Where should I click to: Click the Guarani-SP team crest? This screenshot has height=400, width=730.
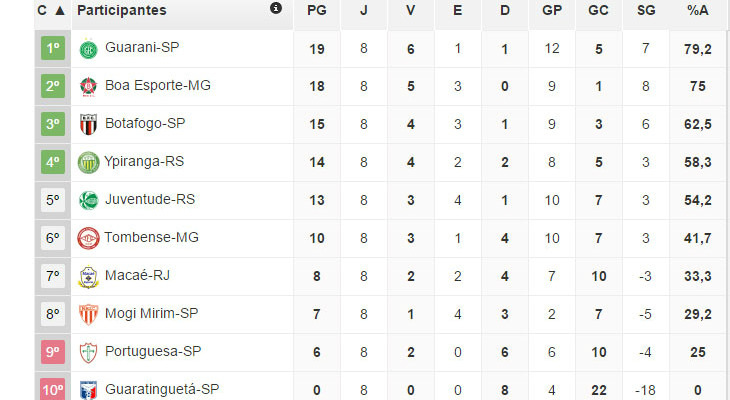coord(89,48)
